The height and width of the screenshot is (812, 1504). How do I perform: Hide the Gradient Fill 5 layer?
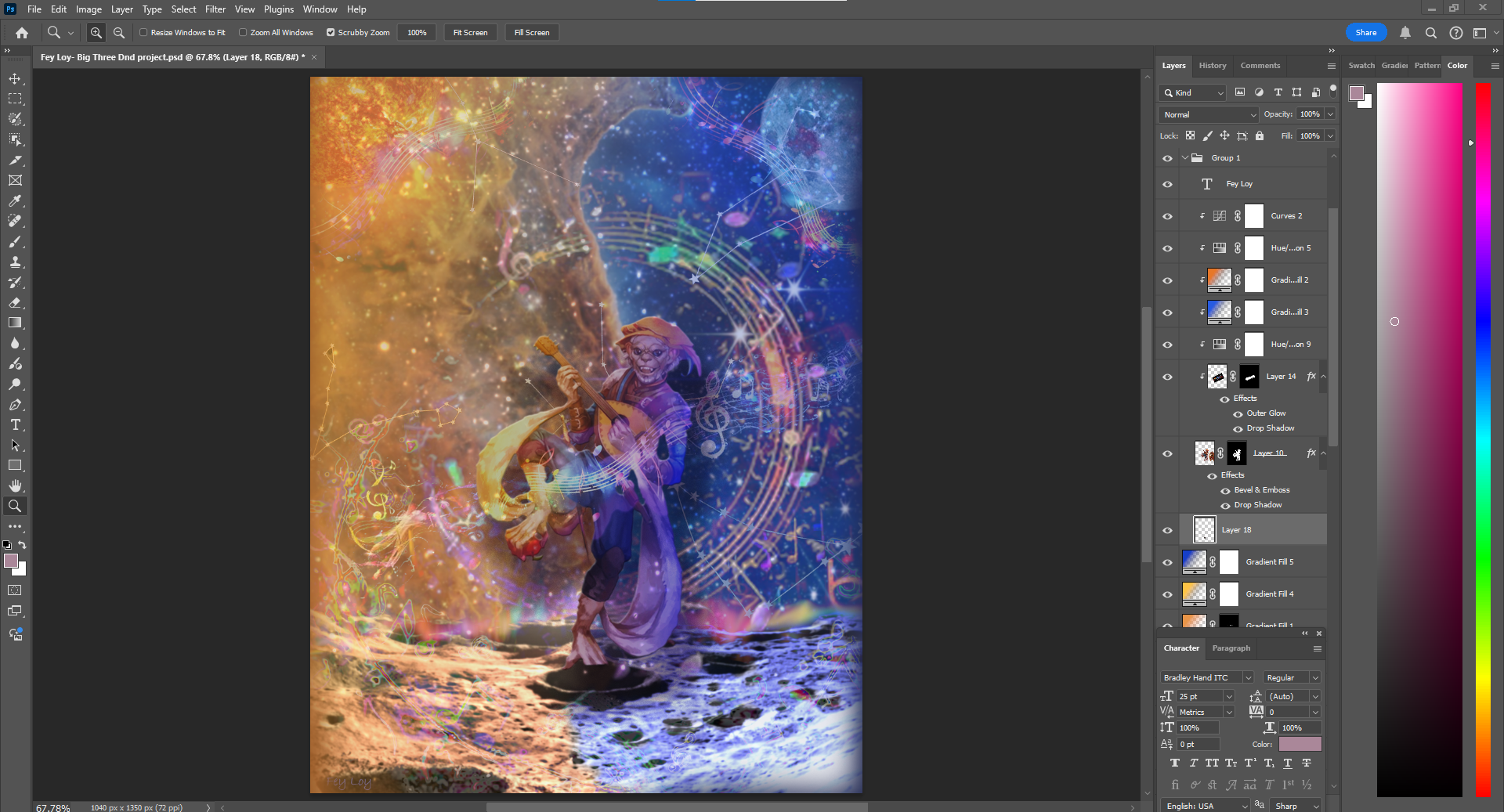pyautogui.click(x=1167, y=563)
